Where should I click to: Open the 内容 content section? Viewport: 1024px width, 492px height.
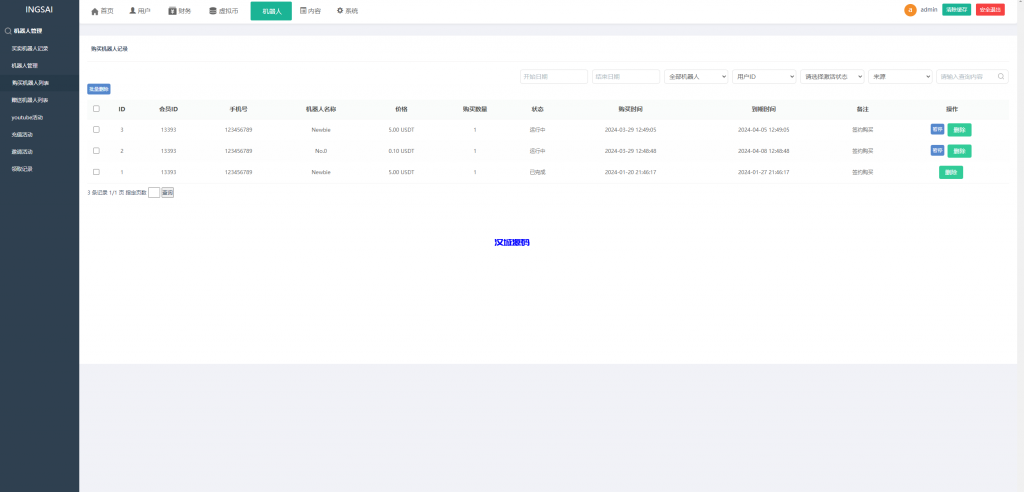point(310,11)
